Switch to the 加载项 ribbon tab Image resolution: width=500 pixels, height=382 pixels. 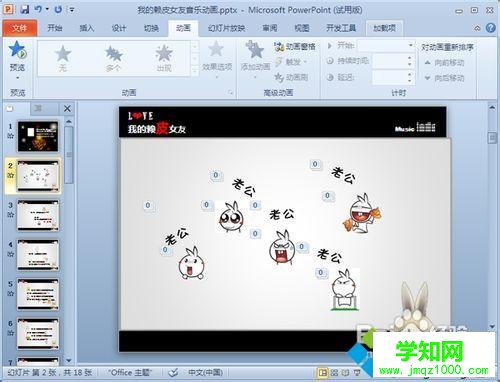coord(384,28)
